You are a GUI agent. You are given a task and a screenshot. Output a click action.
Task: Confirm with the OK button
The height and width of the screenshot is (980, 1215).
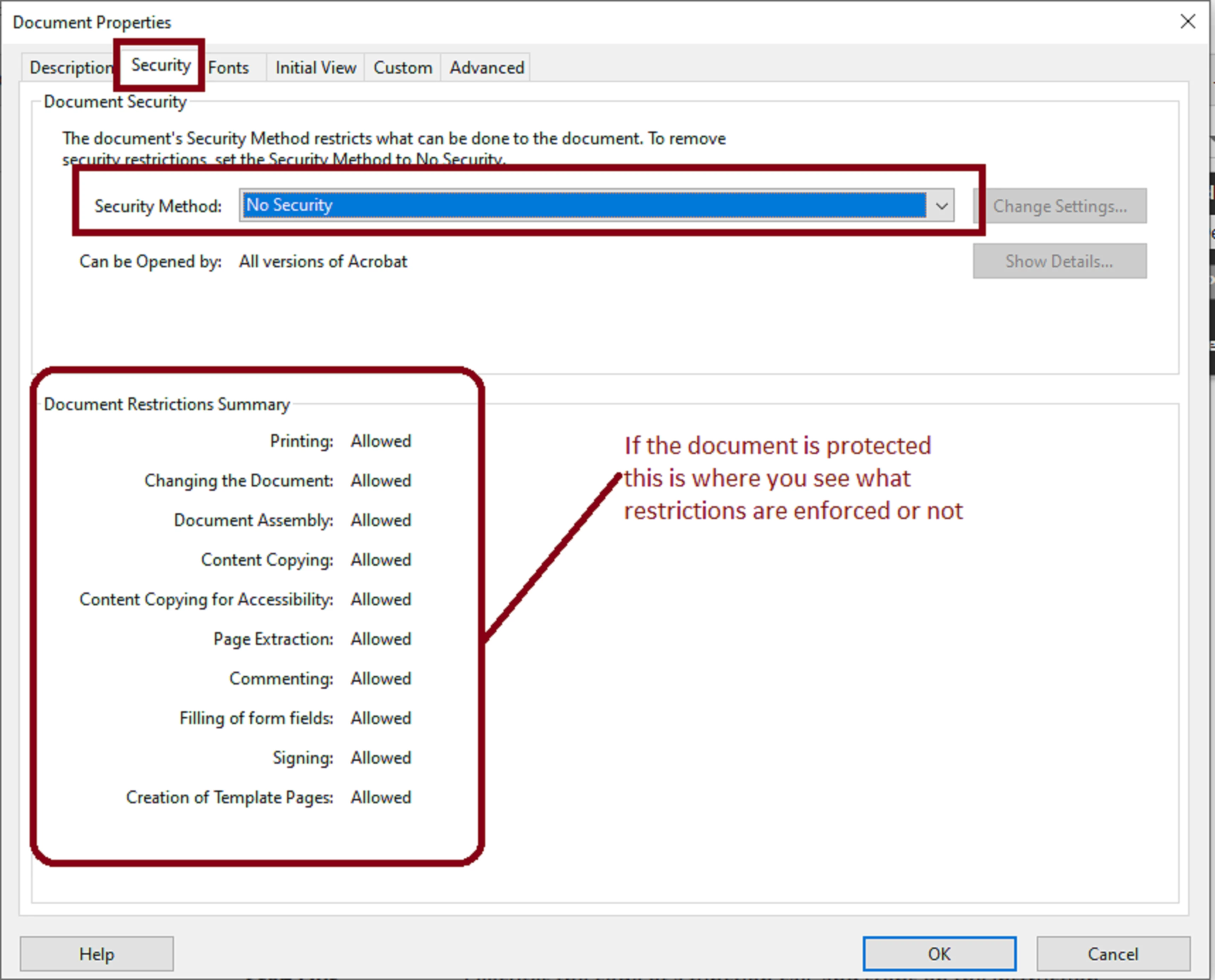point(939,953)
